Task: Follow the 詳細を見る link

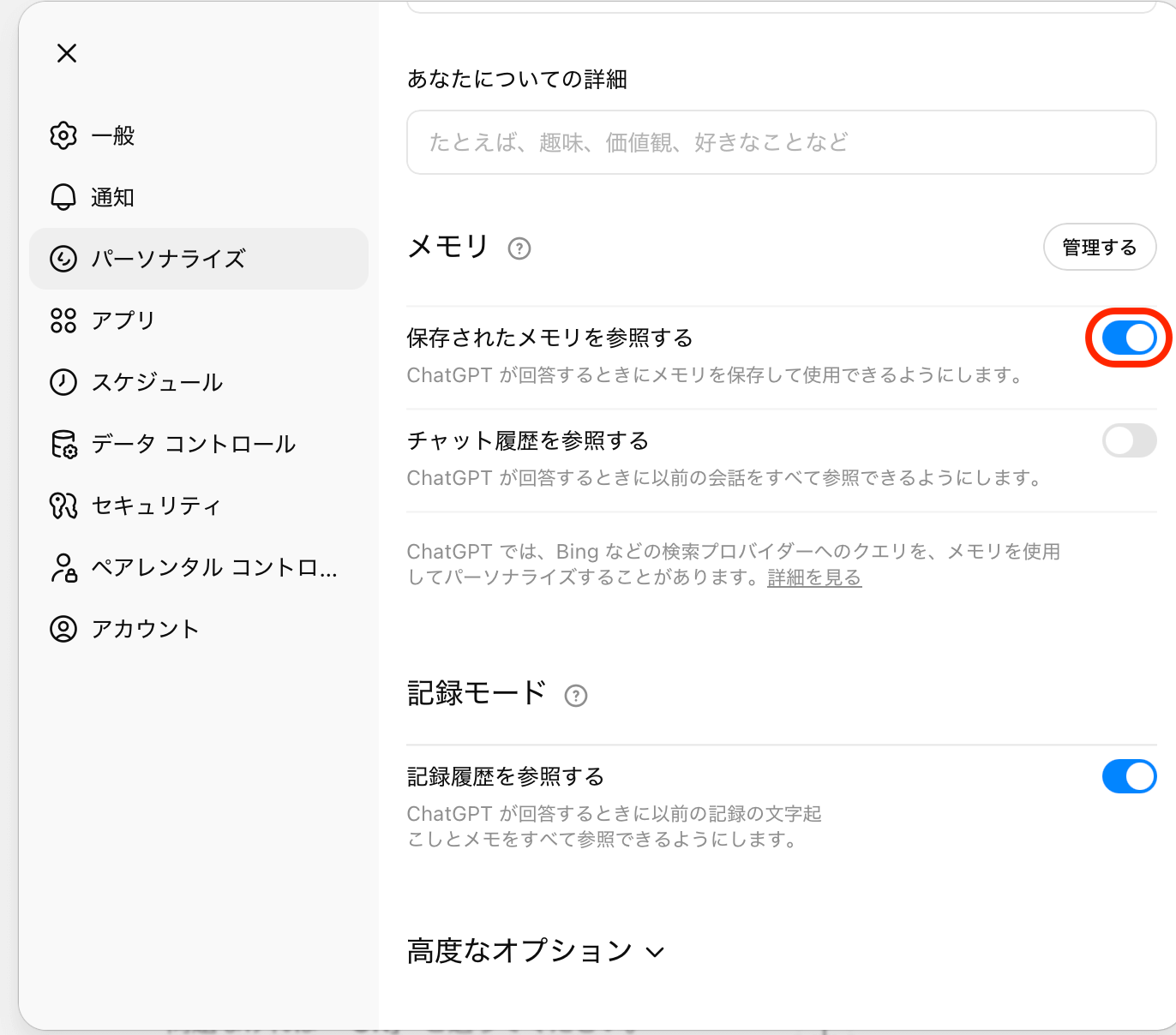Action: coord(814,577)
